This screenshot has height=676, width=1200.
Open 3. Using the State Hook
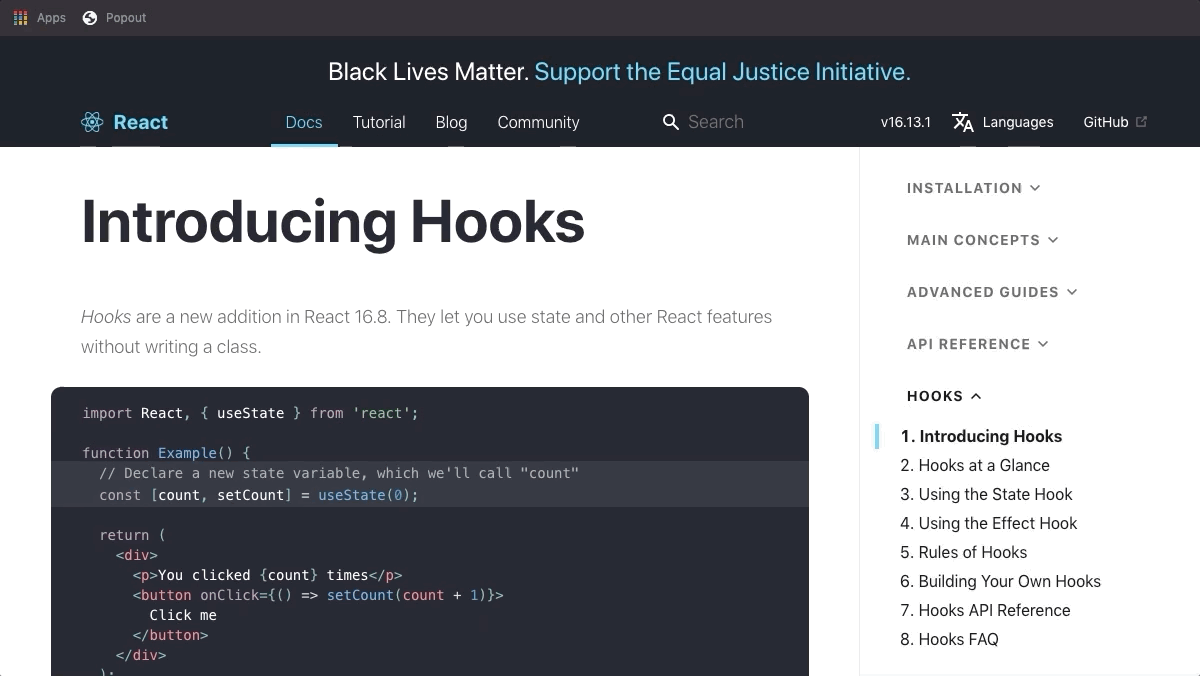[986, 494]
